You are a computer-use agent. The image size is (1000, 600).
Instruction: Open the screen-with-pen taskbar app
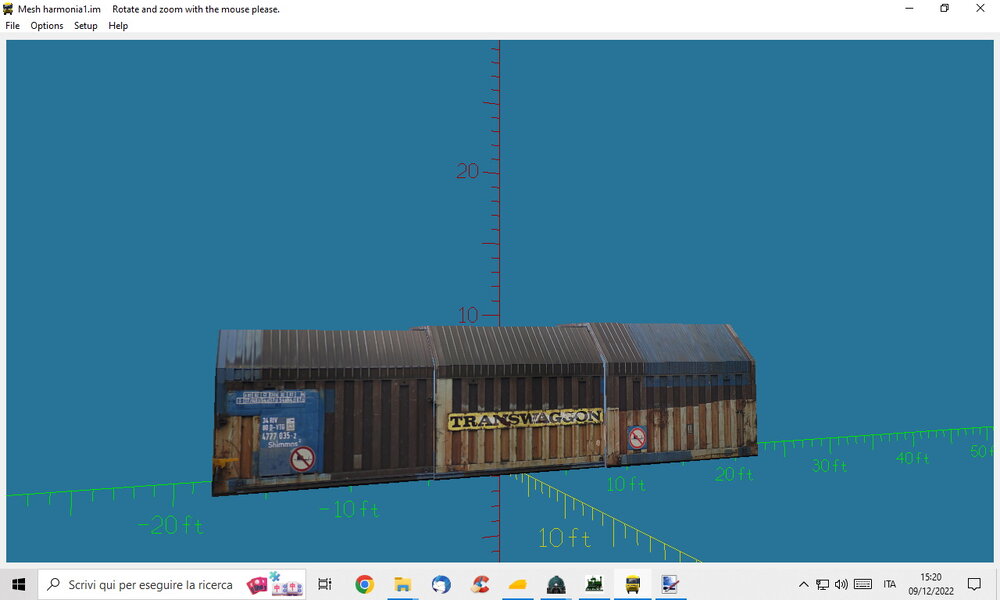tap(670, 584)
